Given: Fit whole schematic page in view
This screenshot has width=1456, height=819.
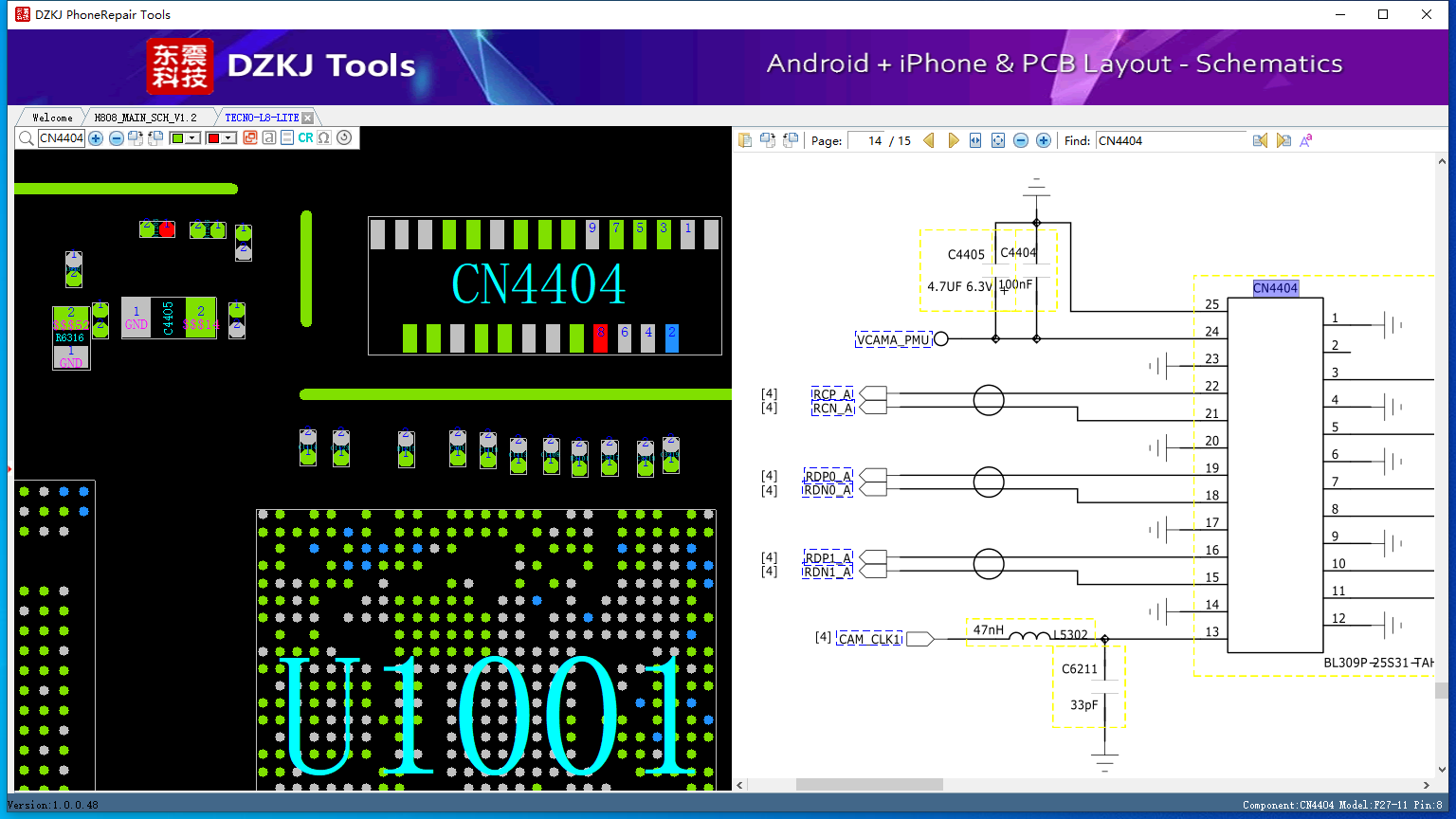Looking at the screenshot, I should (998, 140).
